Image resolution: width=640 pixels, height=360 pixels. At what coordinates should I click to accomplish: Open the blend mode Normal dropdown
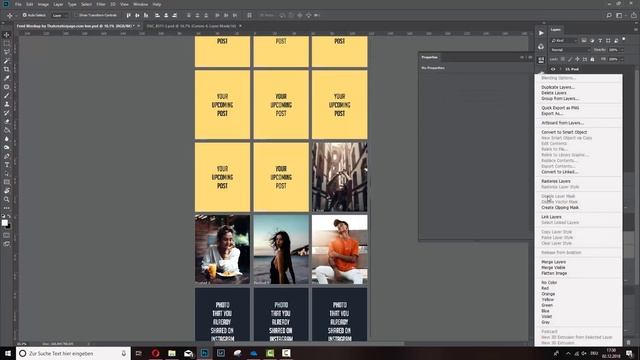click(x=570, y=50)
